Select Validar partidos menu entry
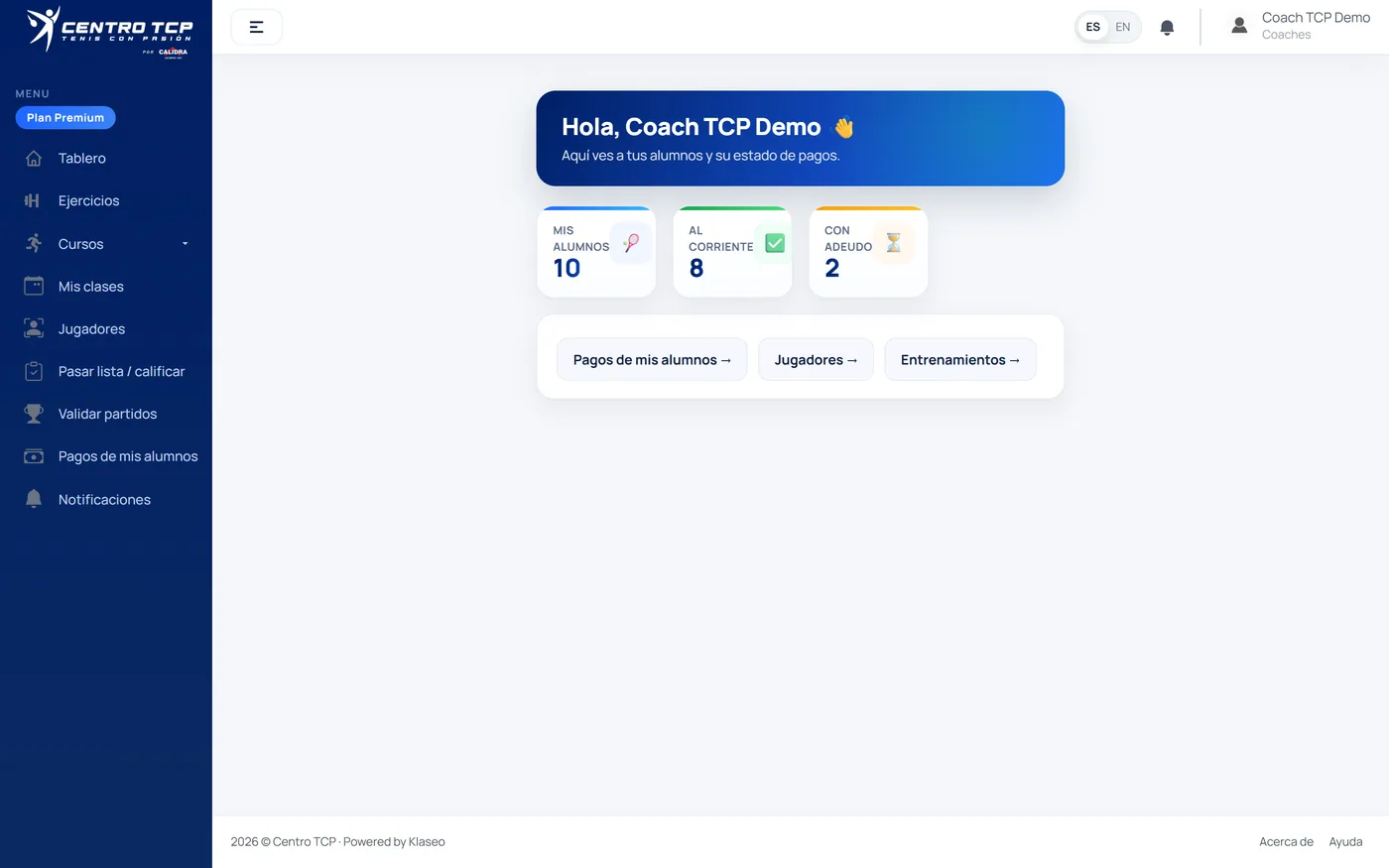 tap(106, 414)
